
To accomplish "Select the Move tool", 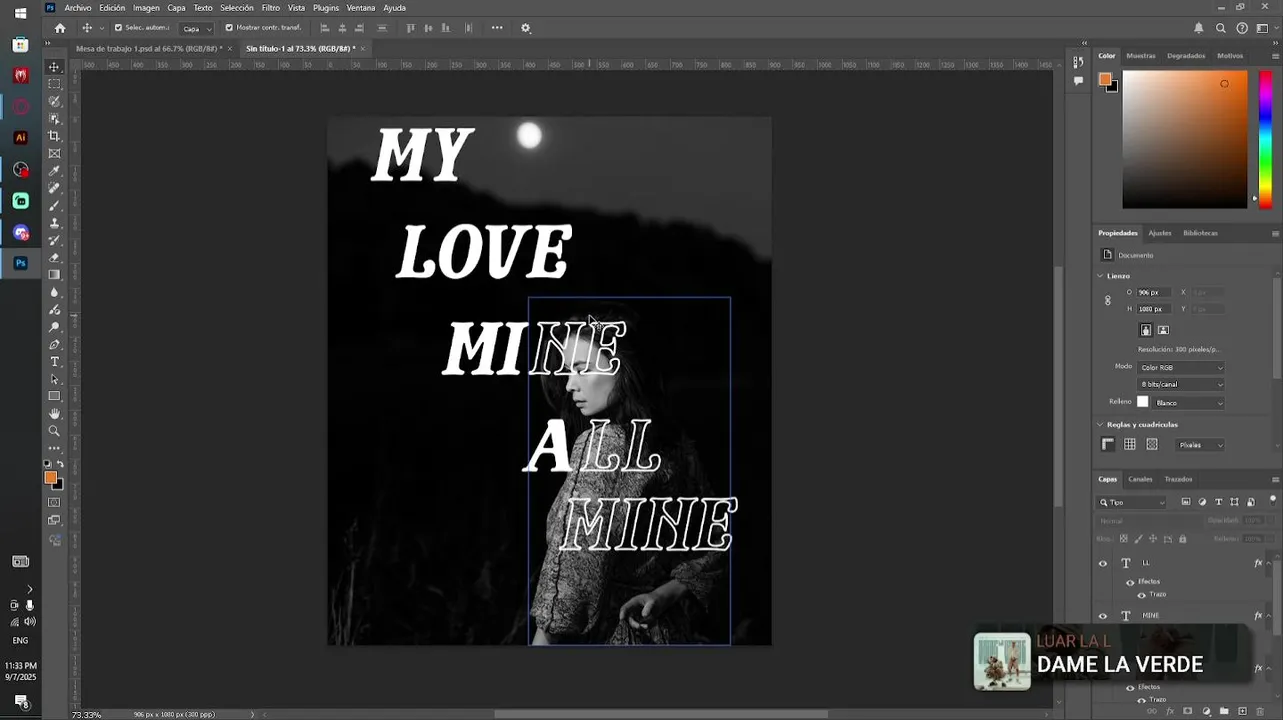I will click(x=55, y=67).
